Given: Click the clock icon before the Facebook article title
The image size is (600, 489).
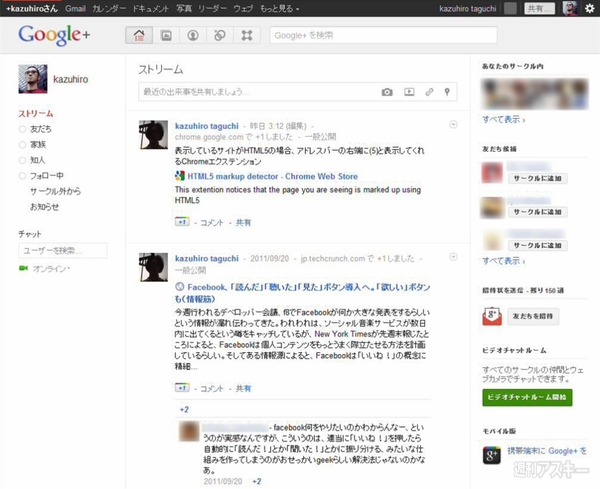Looking at the screenshot, I should click(x=179, y=287).
